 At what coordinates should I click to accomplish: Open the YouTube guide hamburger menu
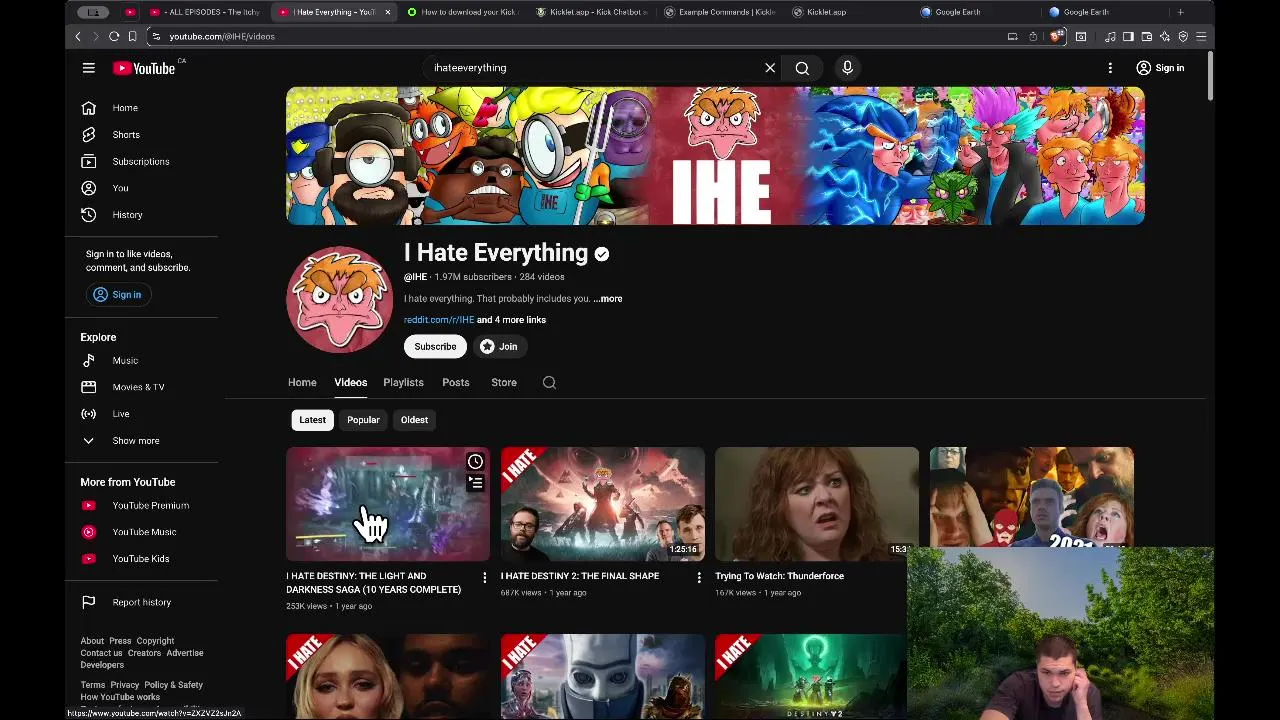coord(89,68)
